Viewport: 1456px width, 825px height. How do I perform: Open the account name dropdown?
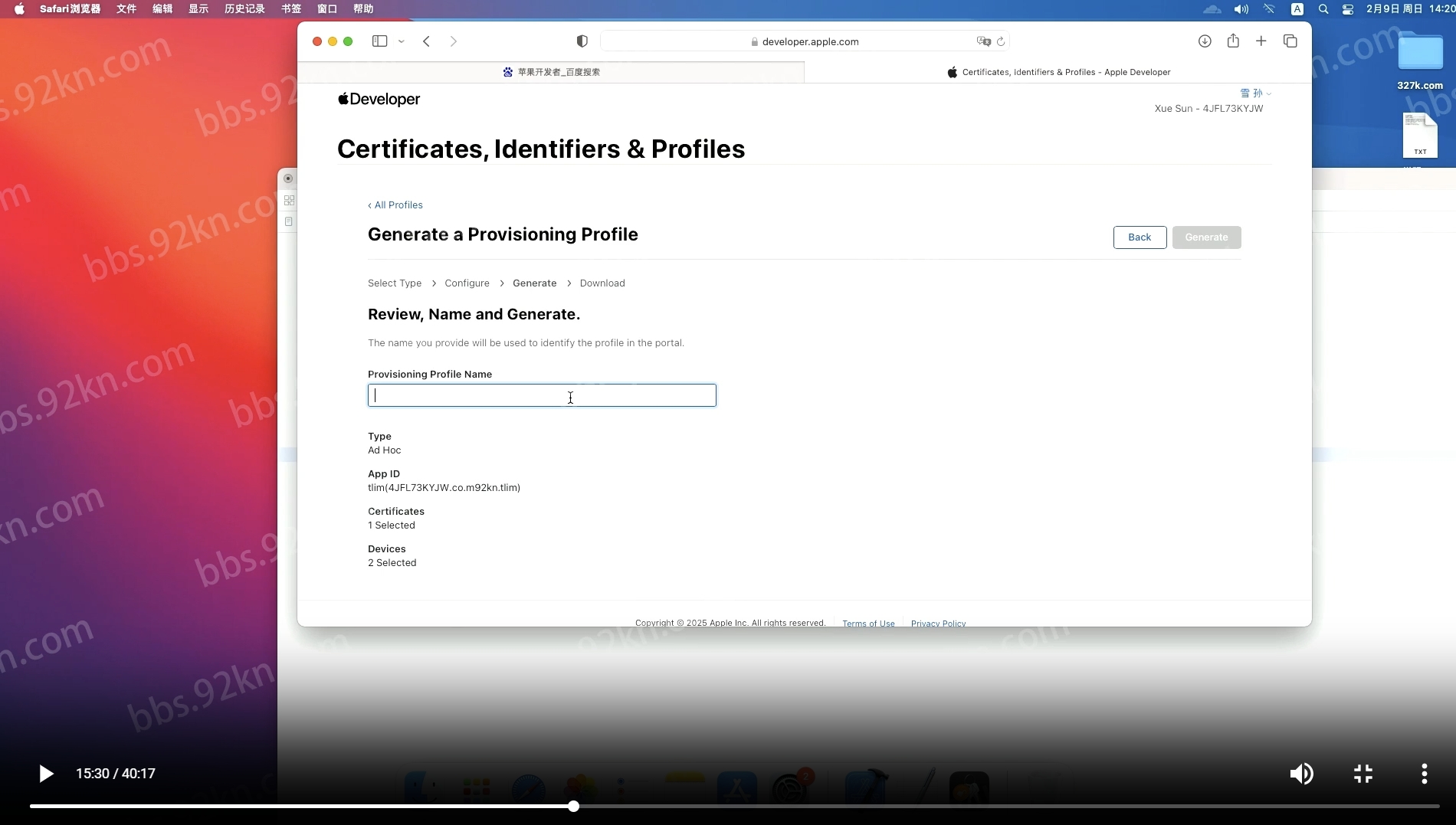(1255, 93)
